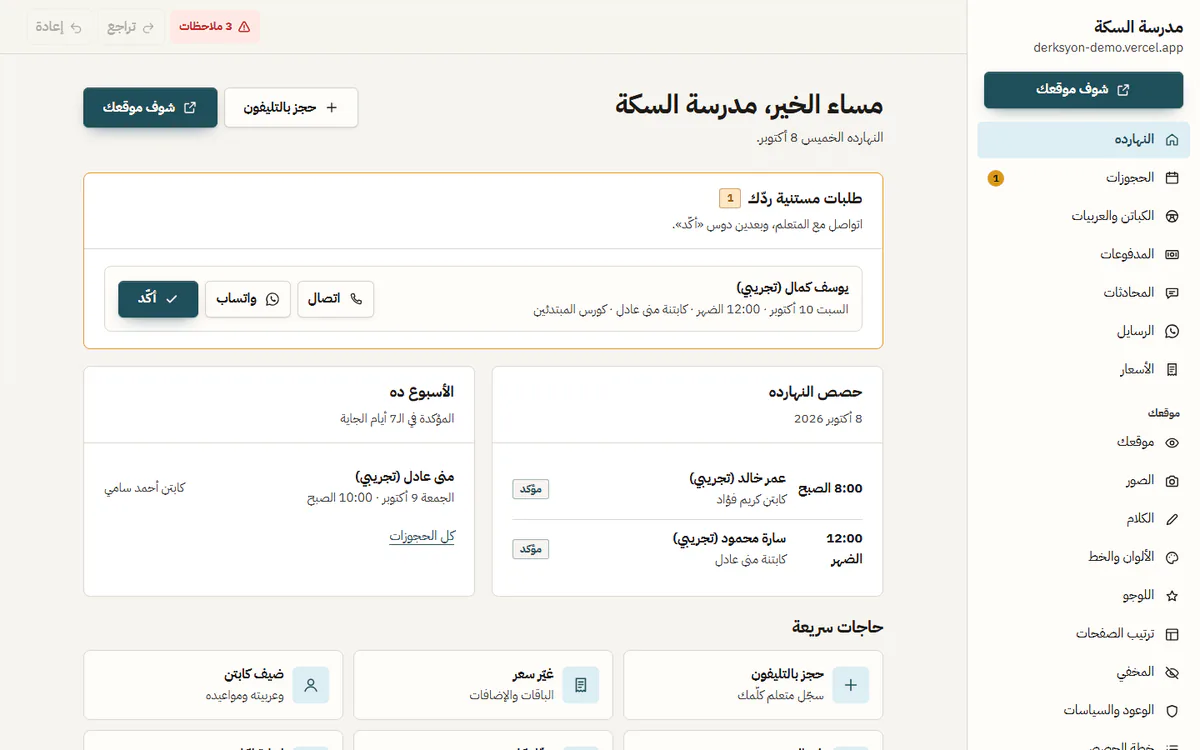Click the إعادة redo button

pyautogui.click(x=59, y=26)
